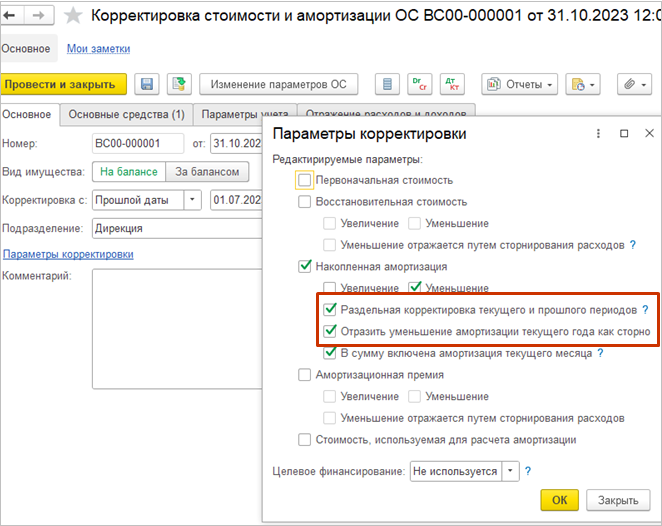Image resolution: width=662 pixels, height=526 pixels.
Task: Expand the Отчеты dropdown menu
Action: pyautogui.click(x=518, y=85)
